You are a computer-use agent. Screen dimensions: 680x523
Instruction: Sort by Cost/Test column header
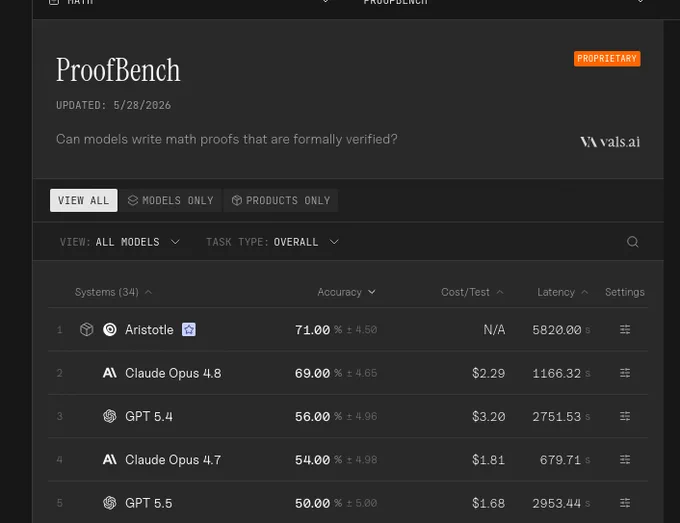coord(472,292)
